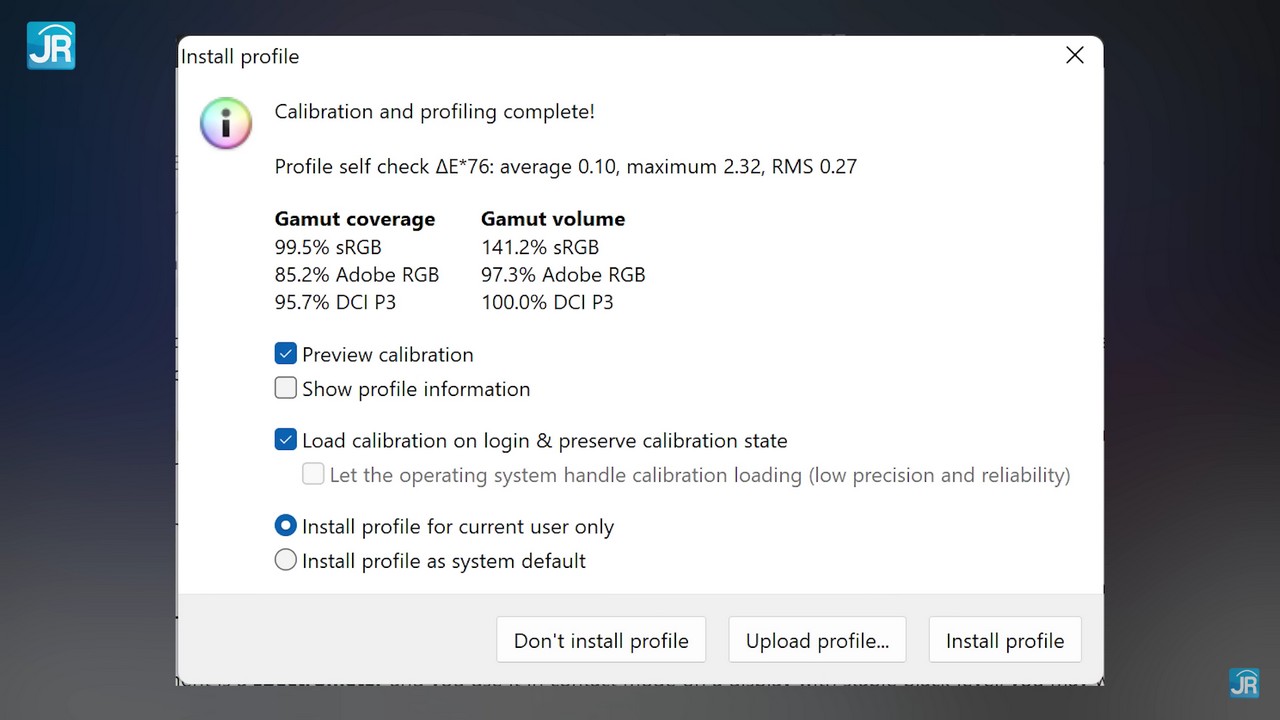Screen dimensions: 1280x720
Task: Close the Install profile dialog
Action: [1075, 56]
